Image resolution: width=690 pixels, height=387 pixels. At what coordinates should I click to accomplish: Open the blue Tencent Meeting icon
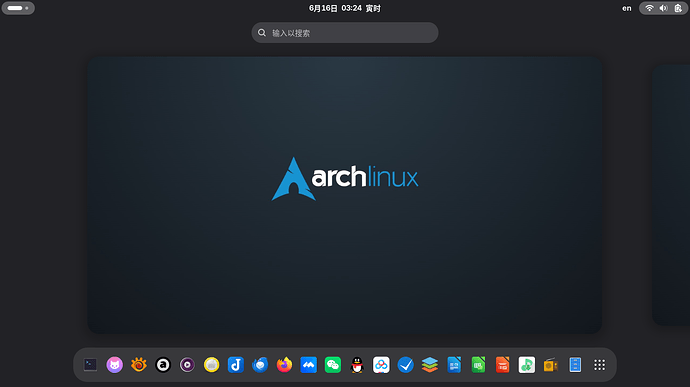pyautogui.click(x=308, y=365)
